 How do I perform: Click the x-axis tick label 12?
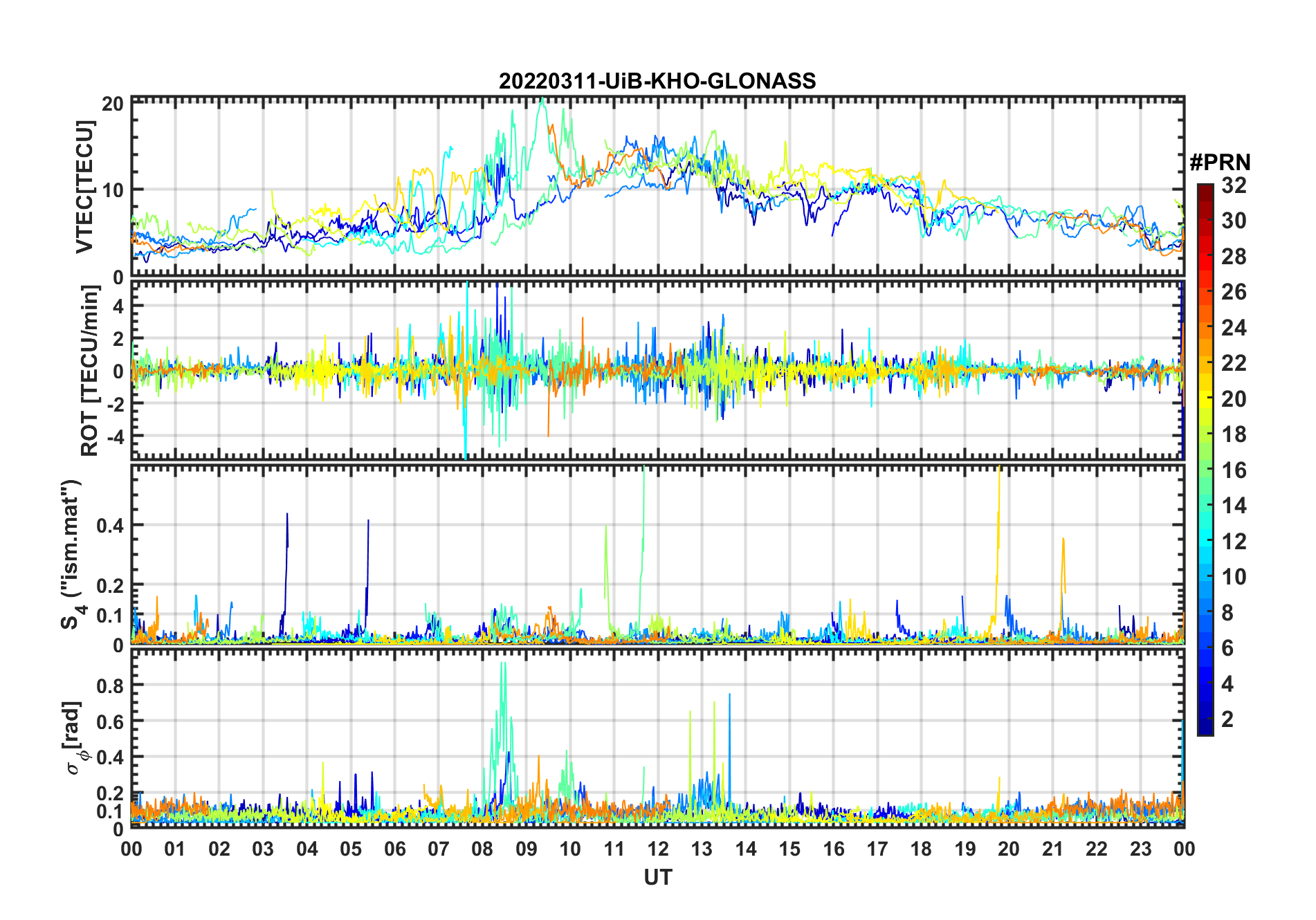pyautogui.click(x=657, y=849)
